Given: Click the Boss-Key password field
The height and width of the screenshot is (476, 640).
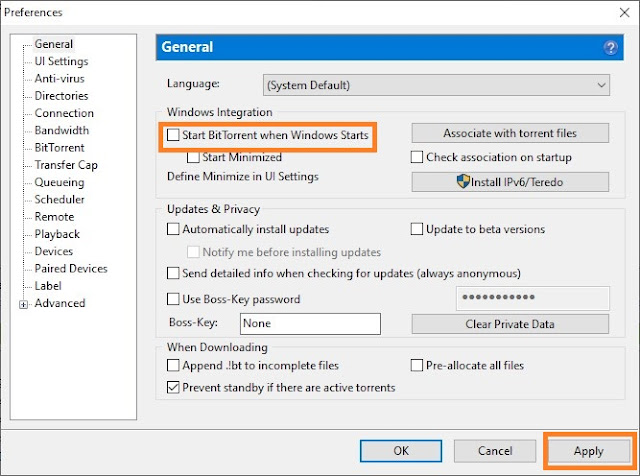Looking at the screenshot, I should pyautogui.click(x=533, y=298).
